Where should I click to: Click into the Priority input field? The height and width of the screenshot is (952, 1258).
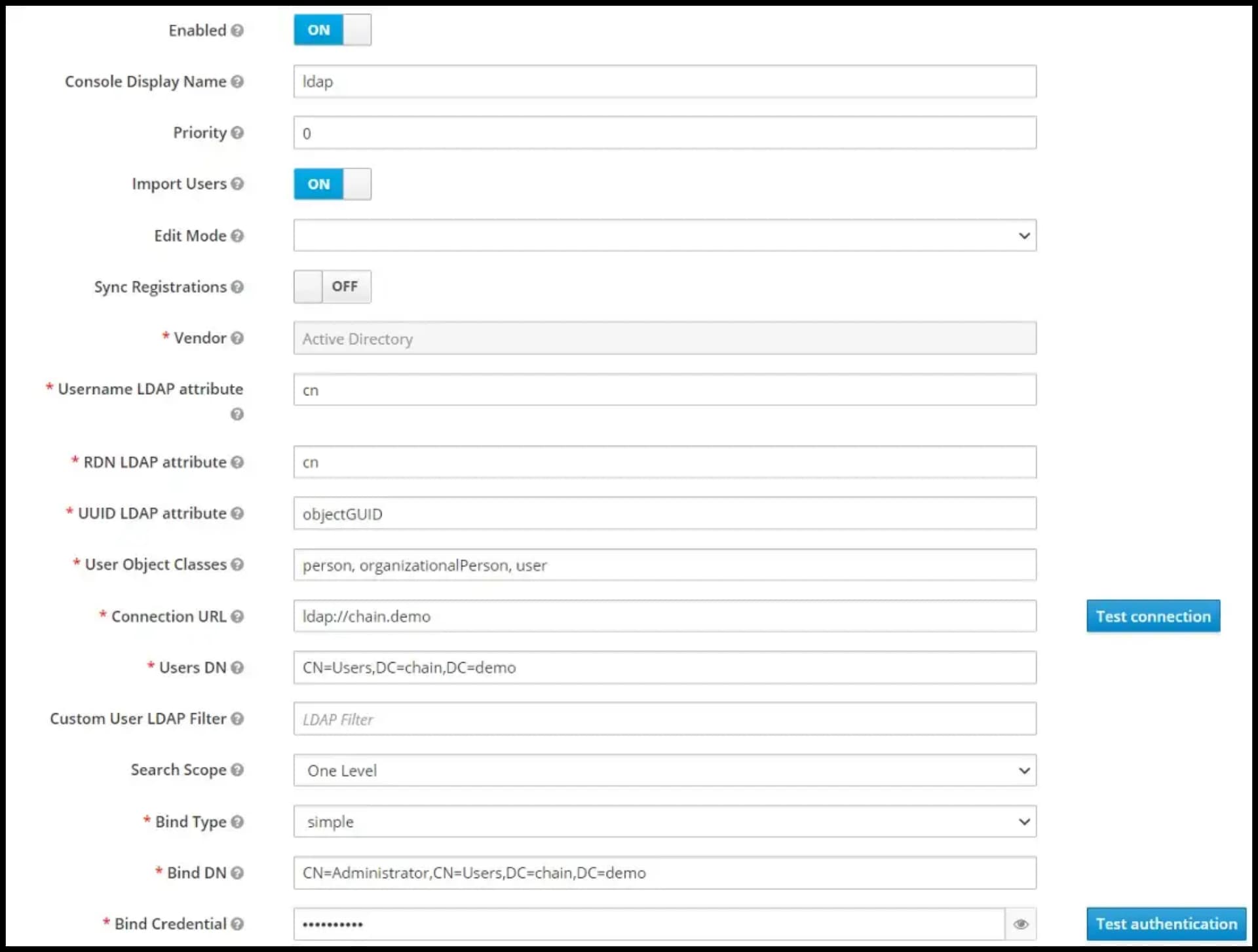pyautogui.click(x=665, y=133)
